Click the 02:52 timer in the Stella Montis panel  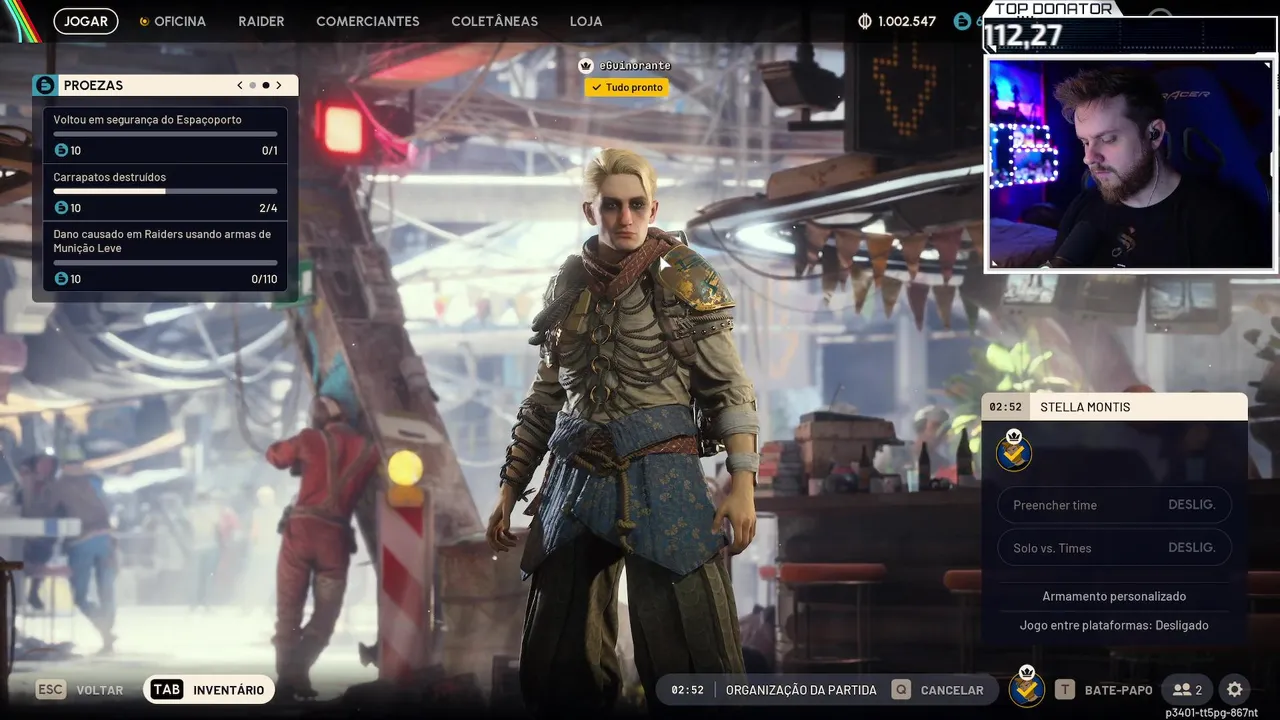tap(1006, 407)
